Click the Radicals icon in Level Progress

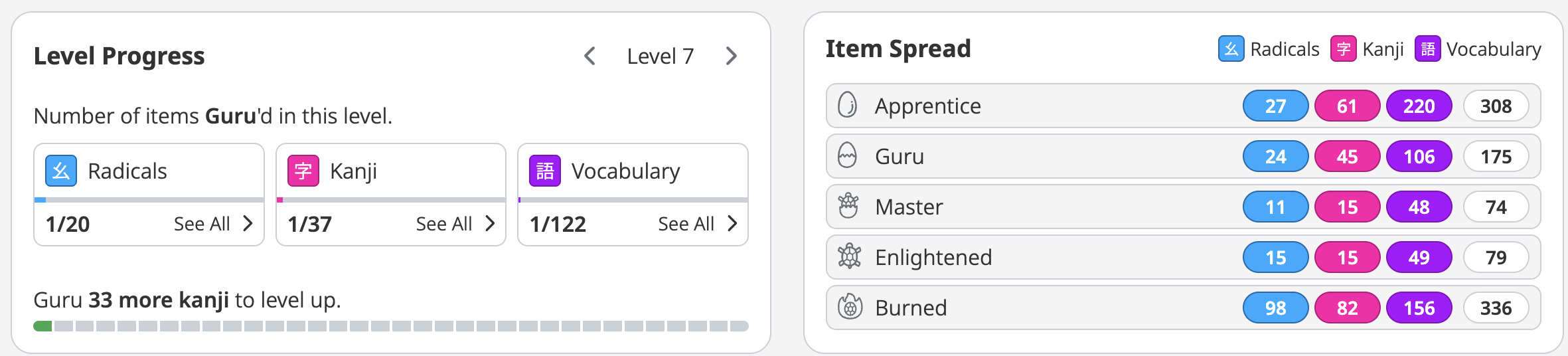click(61, 171)
